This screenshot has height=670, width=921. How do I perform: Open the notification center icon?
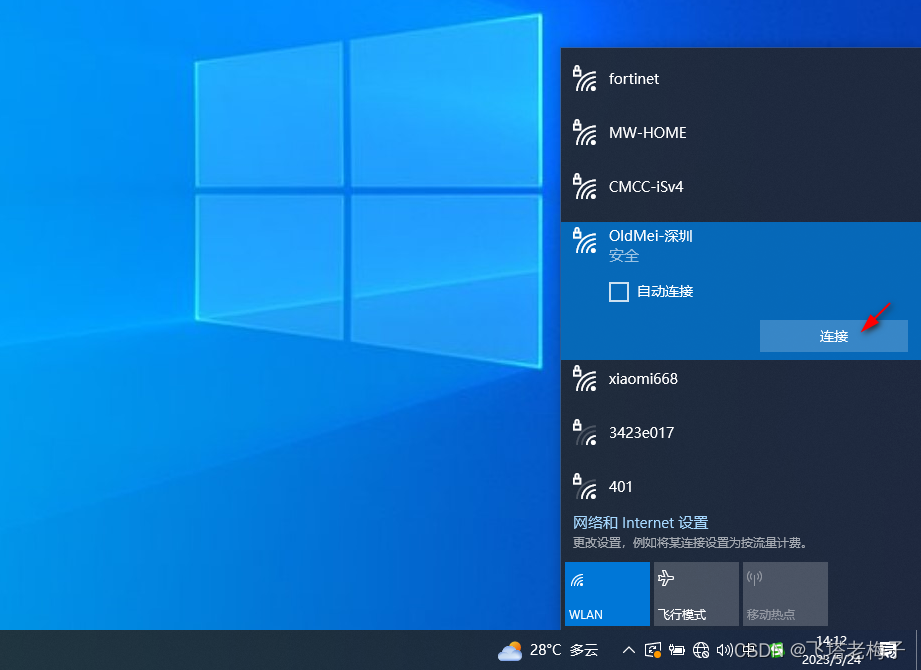pos(889,650)
